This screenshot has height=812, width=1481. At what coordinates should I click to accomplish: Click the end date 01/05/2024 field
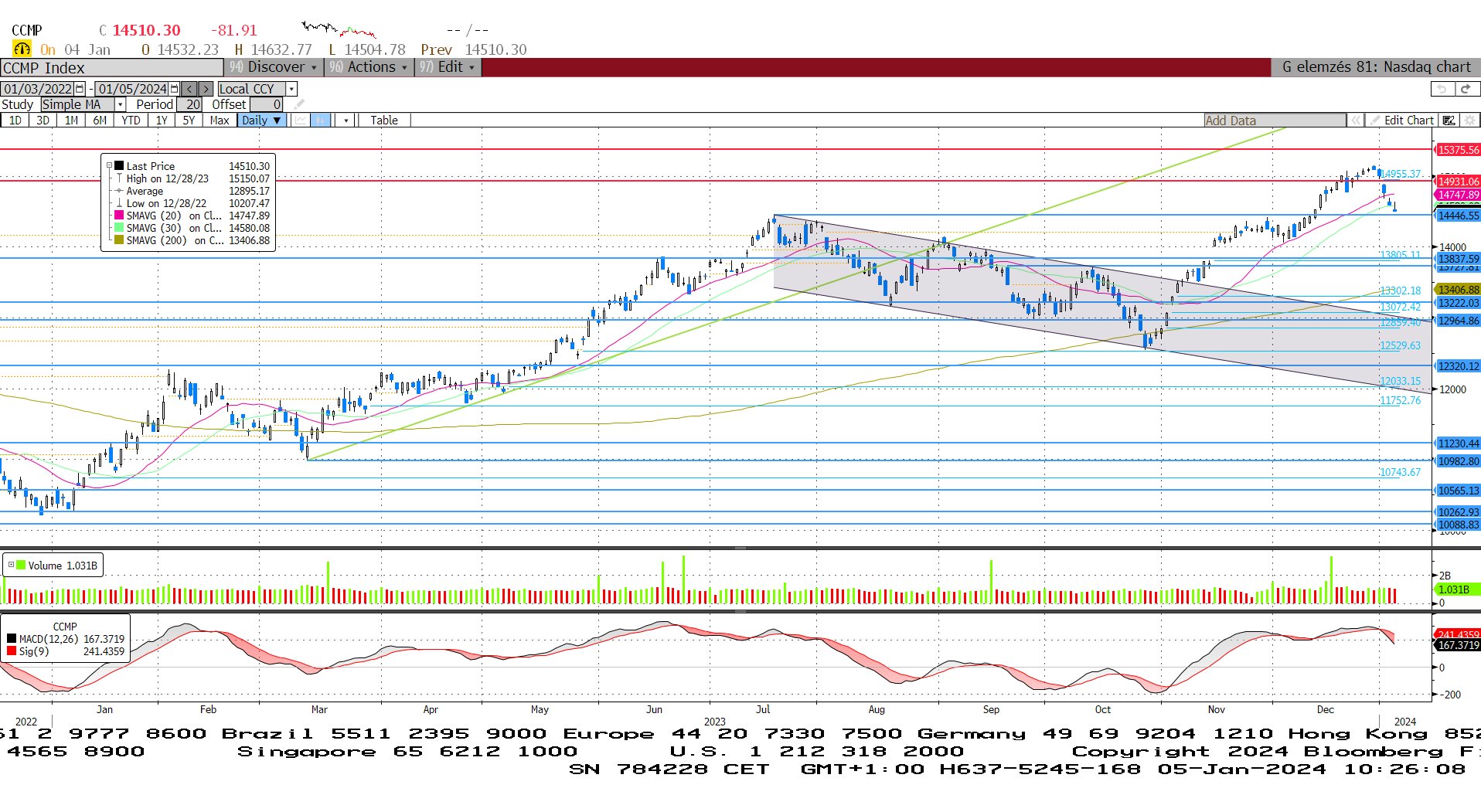pos(133,89)
